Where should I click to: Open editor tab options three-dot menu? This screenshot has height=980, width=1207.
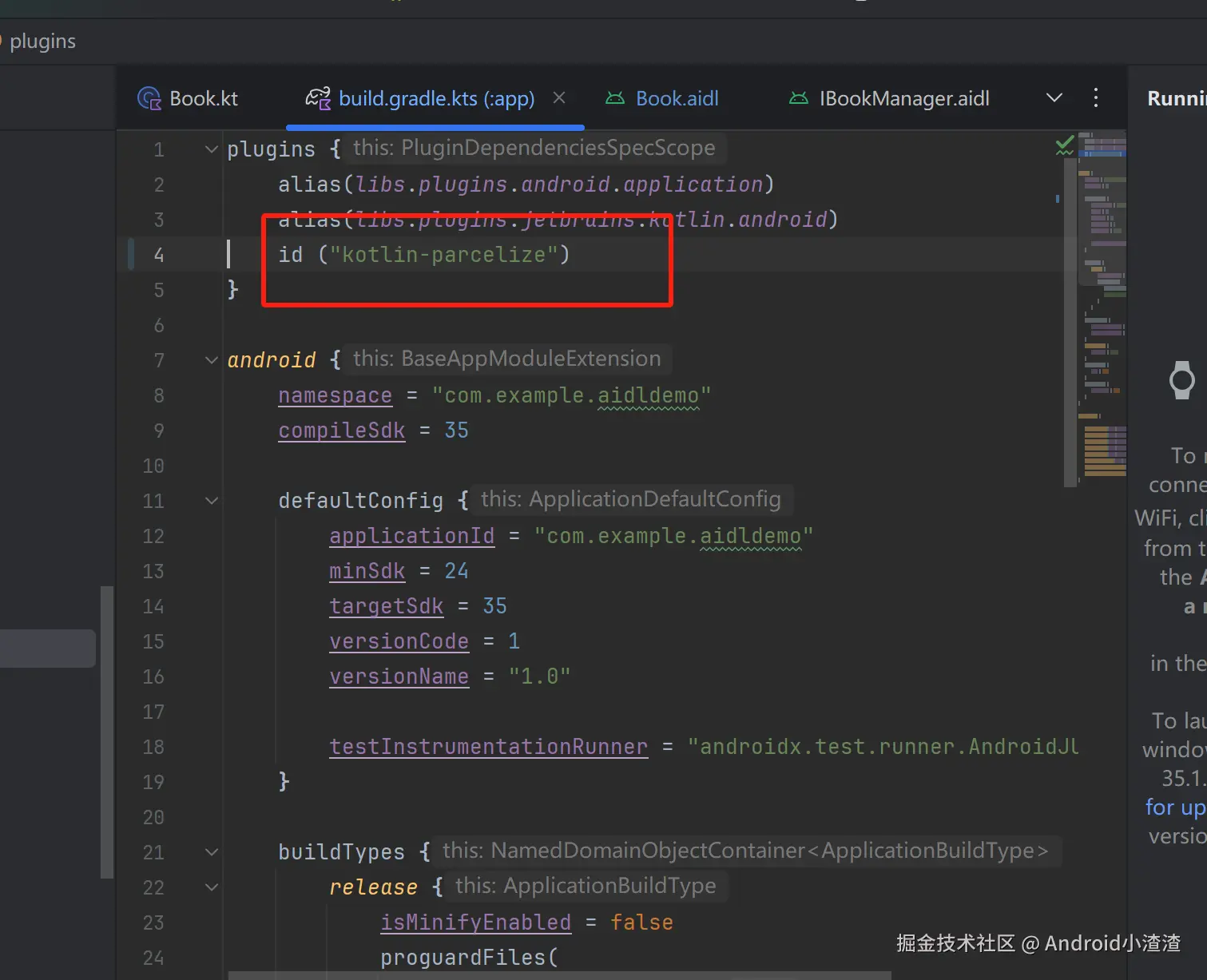(x=1096, y=97)
